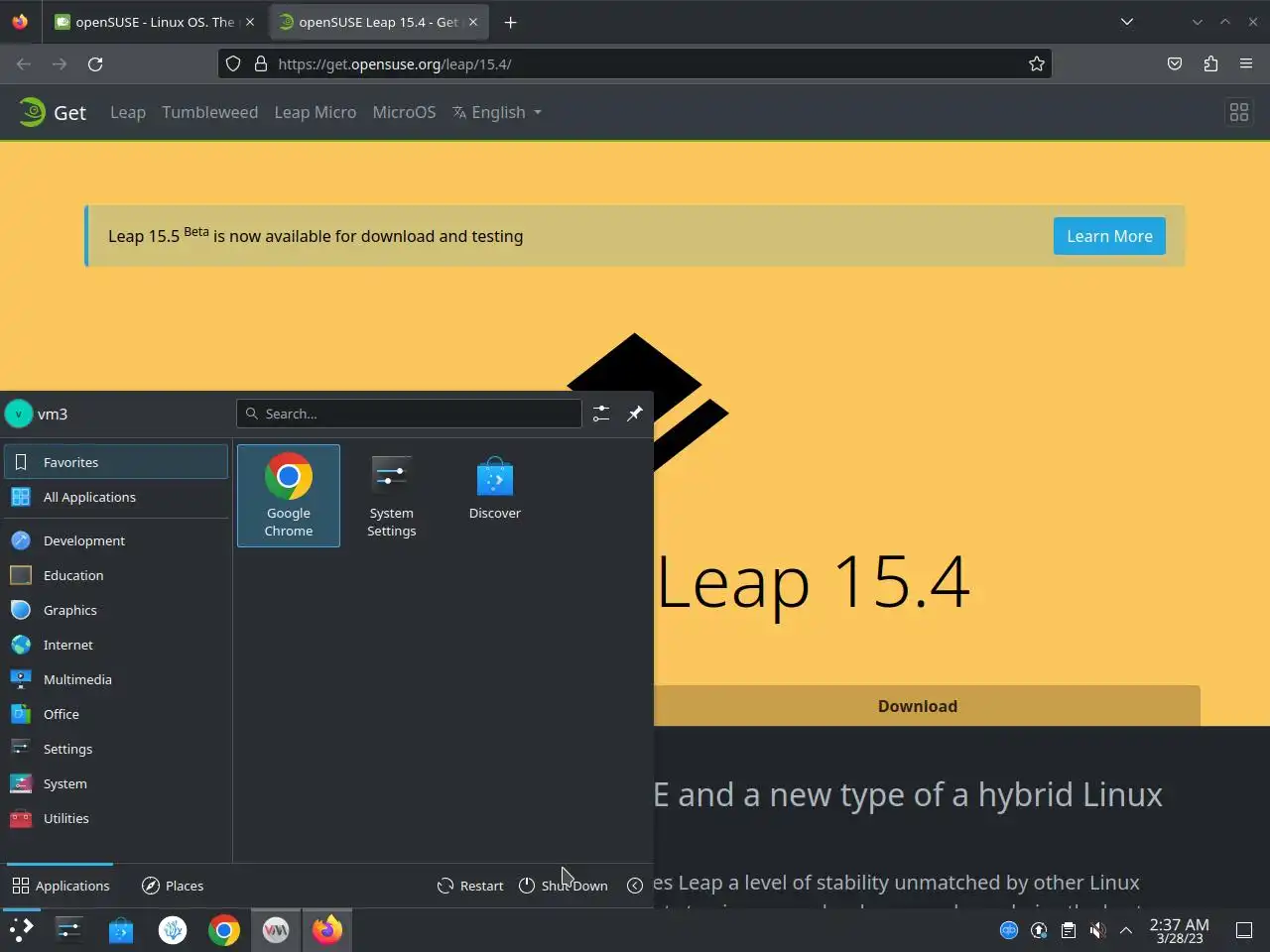This screenshot has height=952, width=1270.
Task: Click the launcher Search field
Action: coord(409,414)
